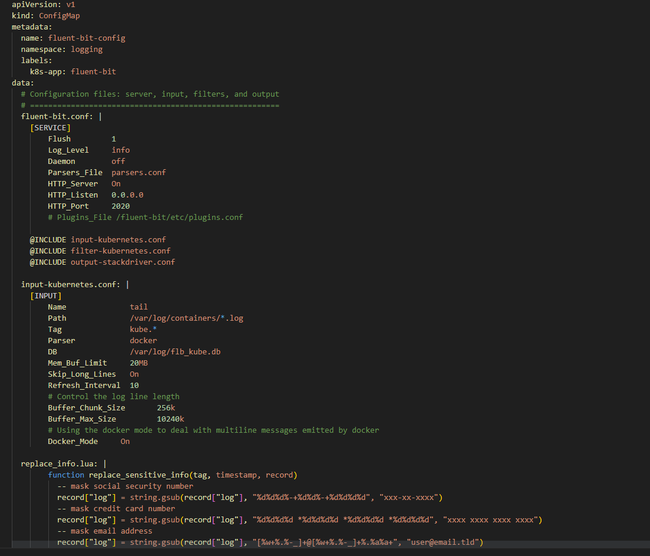Viewport: 650px width, 556px height.
Task: Select the 'k8s-app' label key
Action: (x=46, y=72)
